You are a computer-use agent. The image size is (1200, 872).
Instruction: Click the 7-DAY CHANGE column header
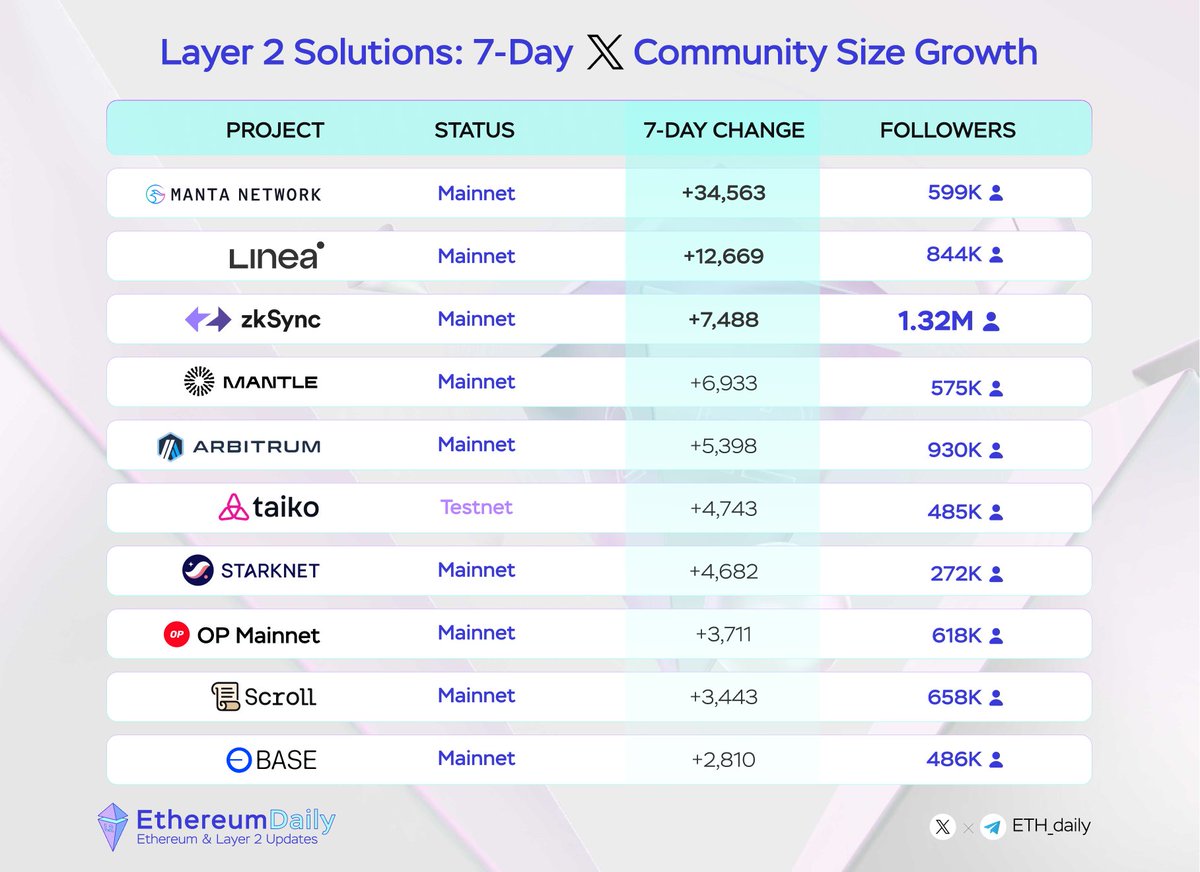(x=724, y=130)
